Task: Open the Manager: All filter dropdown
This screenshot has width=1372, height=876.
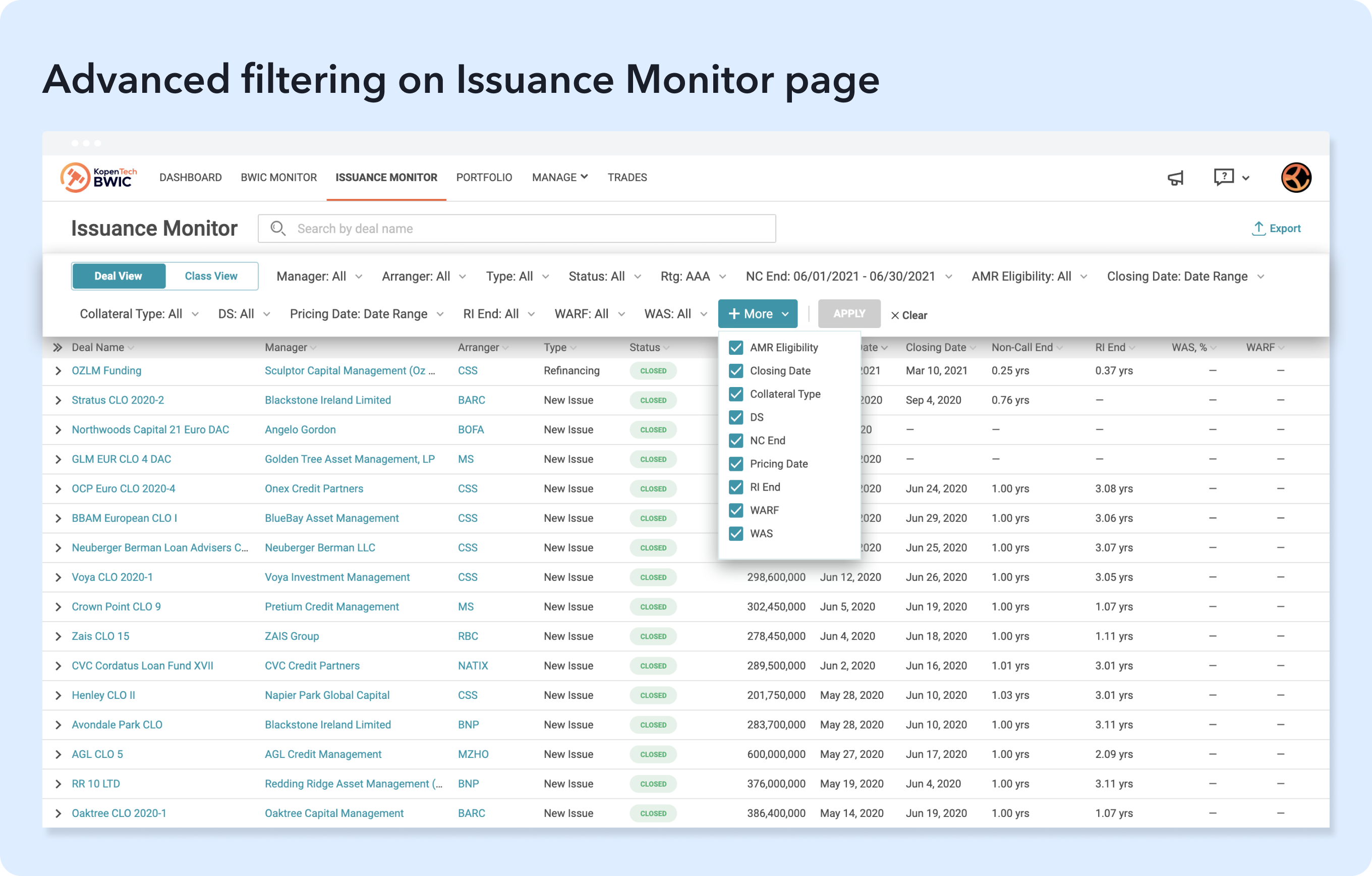Action: [318, 277]
